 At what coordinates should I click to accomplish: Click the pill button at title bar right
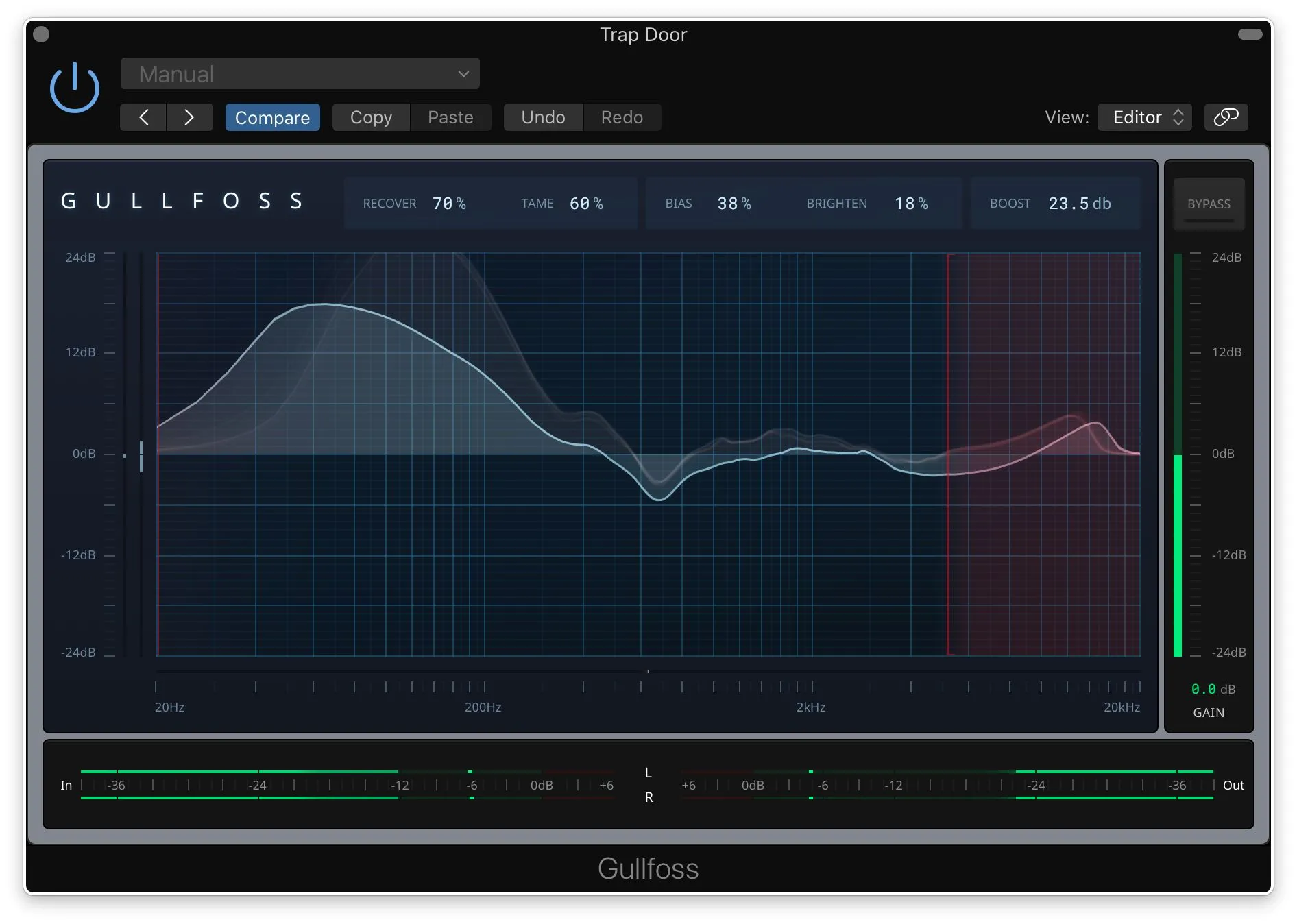click(1250, 34)
